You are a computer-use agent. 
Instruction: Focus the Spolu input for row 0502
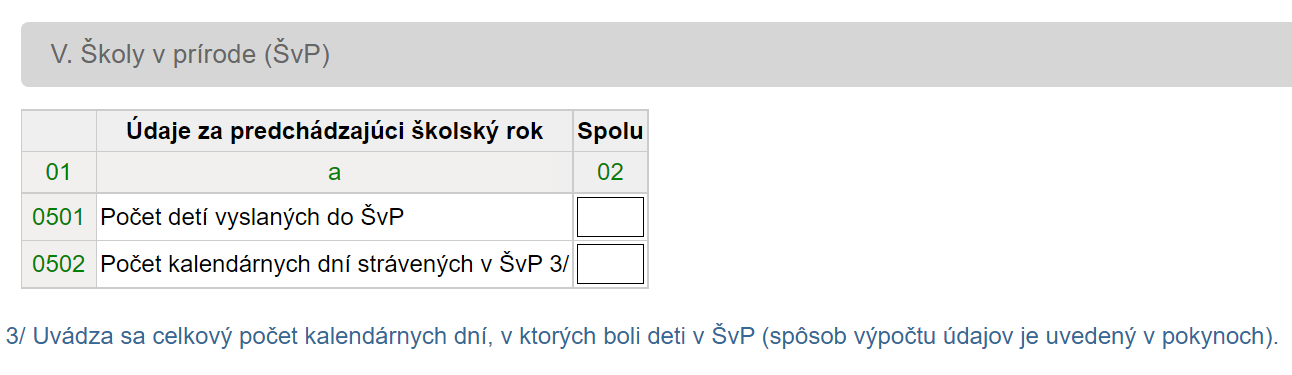(x=610, y=265)
